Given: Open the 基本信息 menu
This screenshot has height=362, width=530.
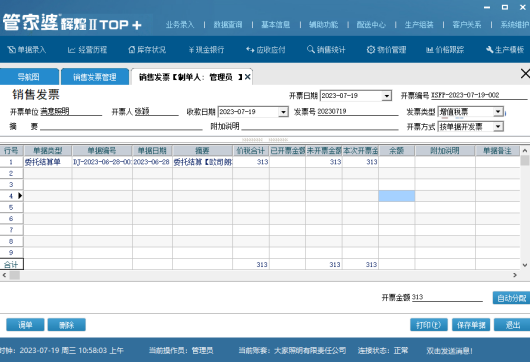Looking at the screenshot, I should (275, 25).
